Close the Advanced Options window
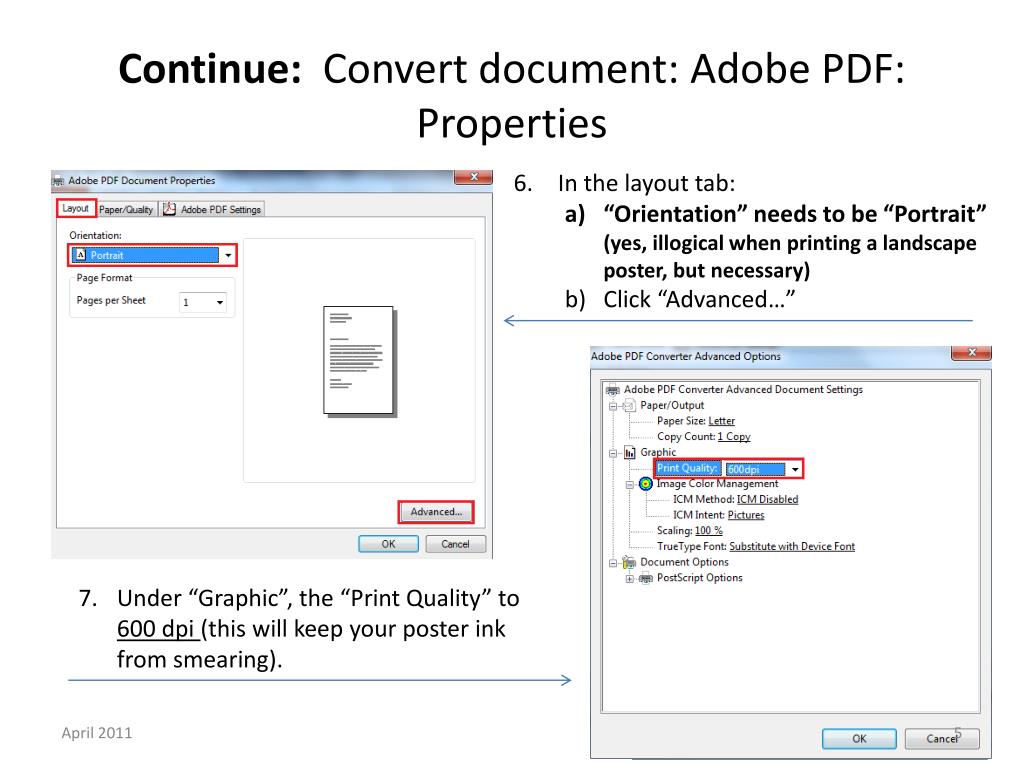Viewport: 1024px width, 768px height. (971, 353)
